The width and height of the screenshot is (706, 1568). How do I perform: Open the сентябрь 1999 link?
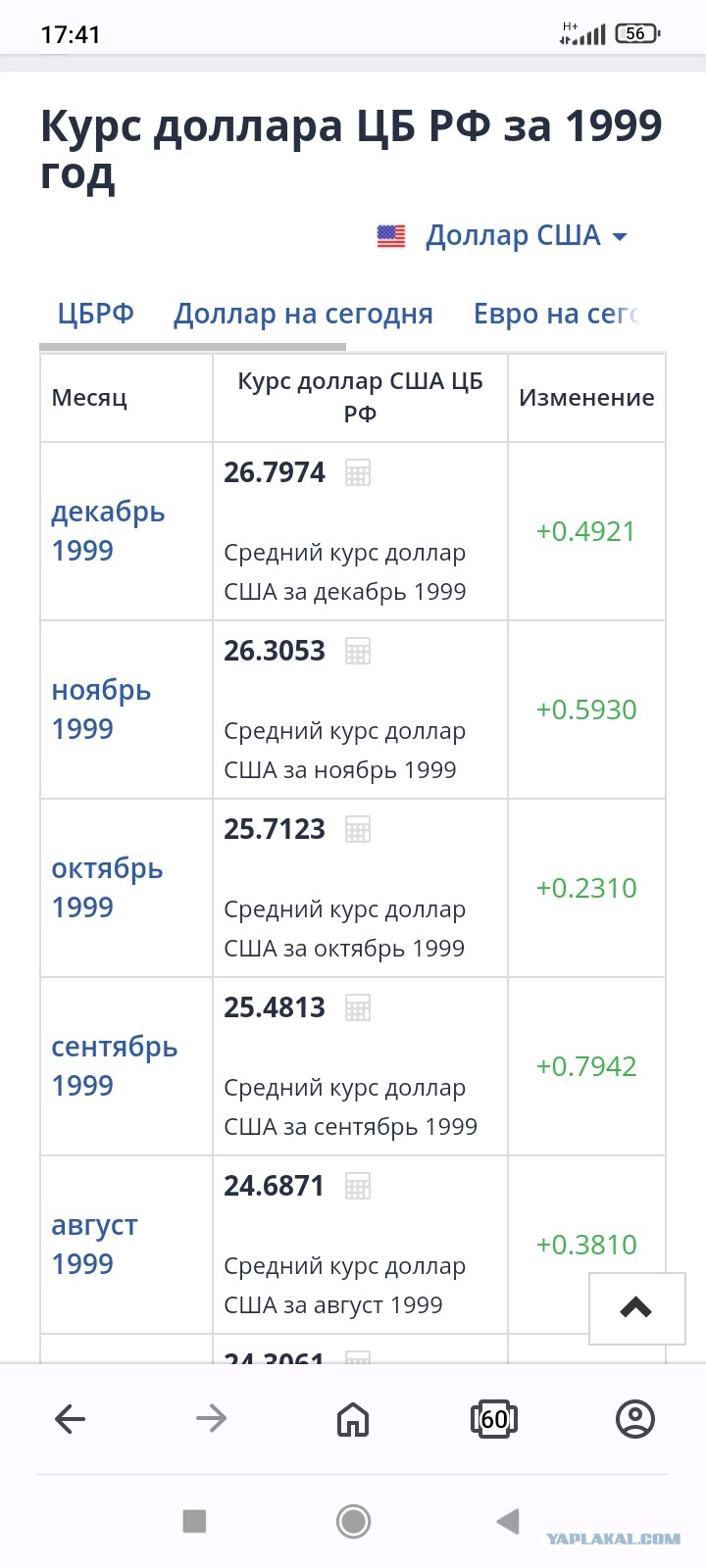pyautogui.click(x=115, y=1066)
